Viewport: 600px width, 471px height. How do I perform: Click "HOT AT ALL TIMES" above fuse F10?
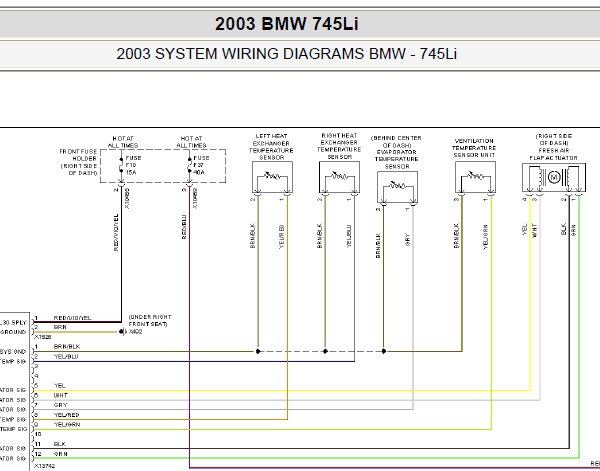point(123,142)
